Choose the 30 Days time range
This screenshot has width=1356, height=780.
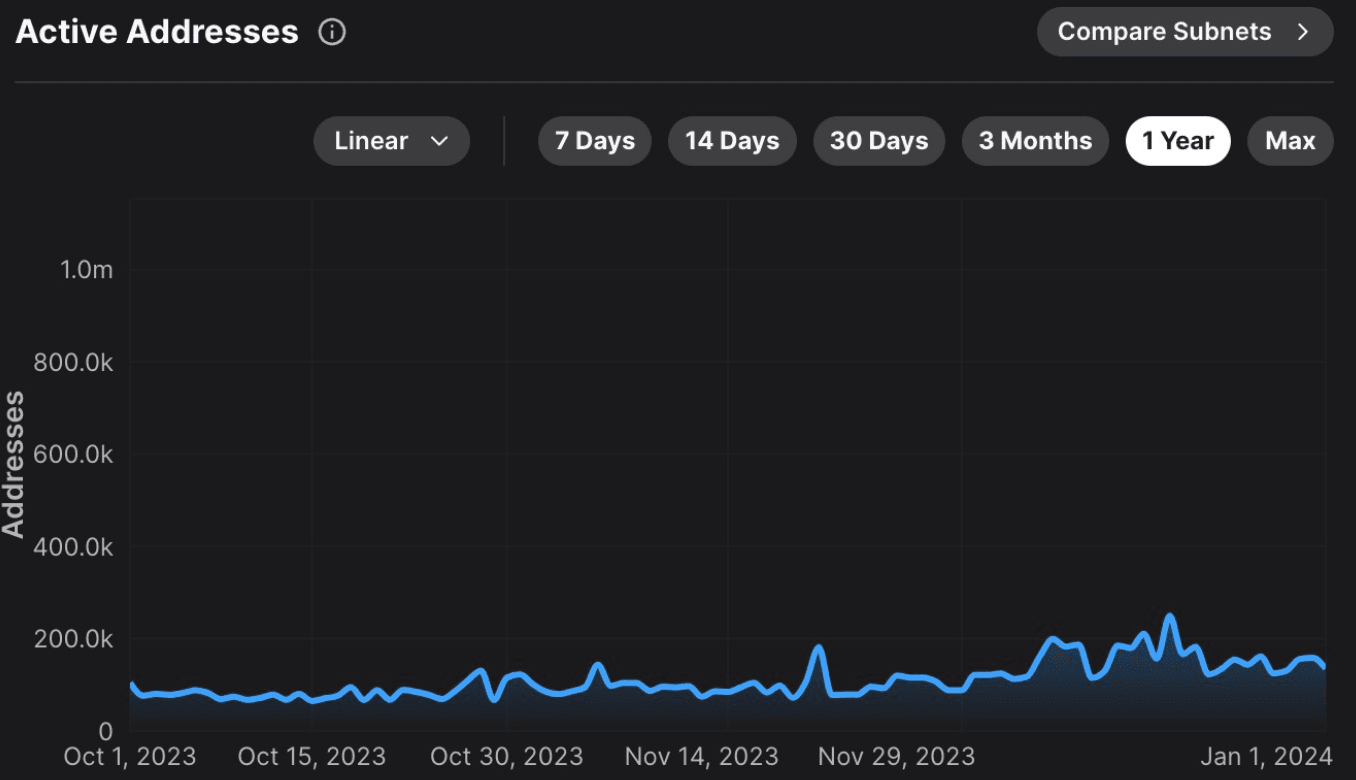click(879, 141)
